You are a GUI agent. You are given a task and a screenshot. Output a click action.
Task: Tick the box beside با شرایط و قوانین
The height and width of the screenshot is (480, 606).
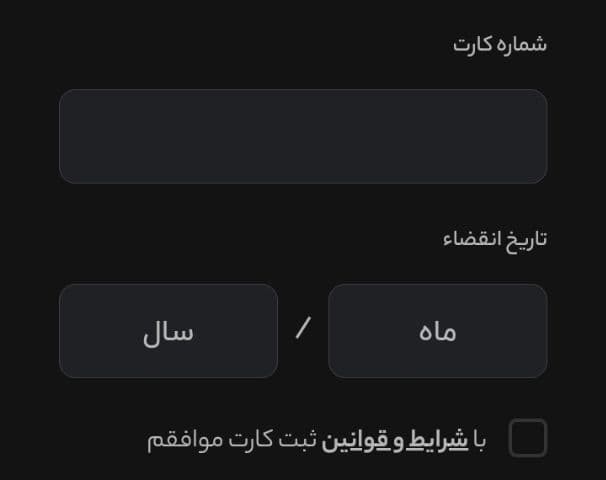(x=528, y=438)
